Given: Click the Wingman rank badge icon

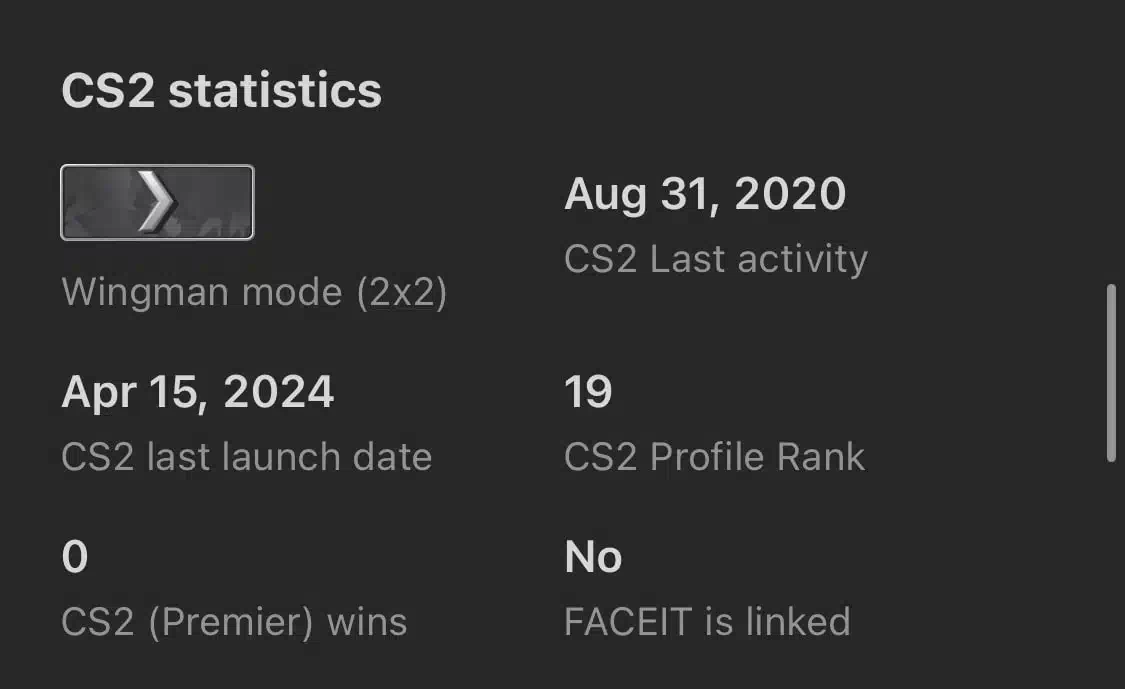Looking at the screenshot, I should point(157,202).
